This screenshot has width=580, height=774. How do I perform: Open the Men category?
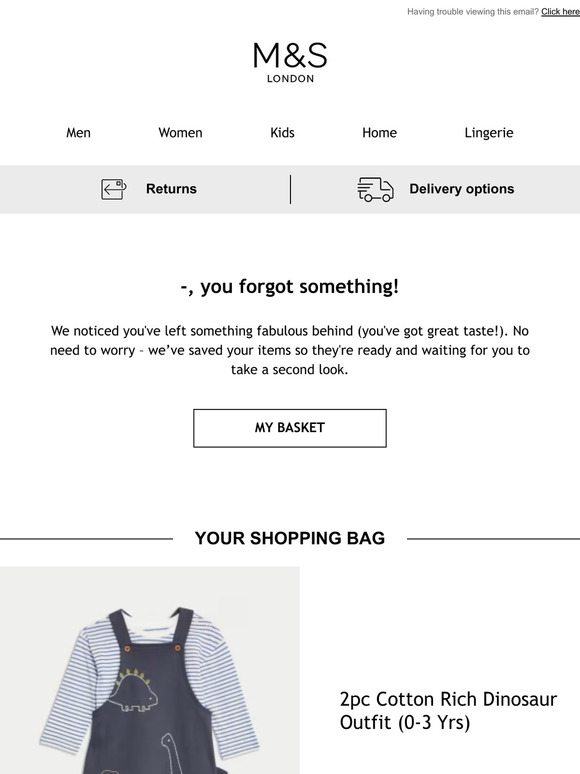(78, 133)
